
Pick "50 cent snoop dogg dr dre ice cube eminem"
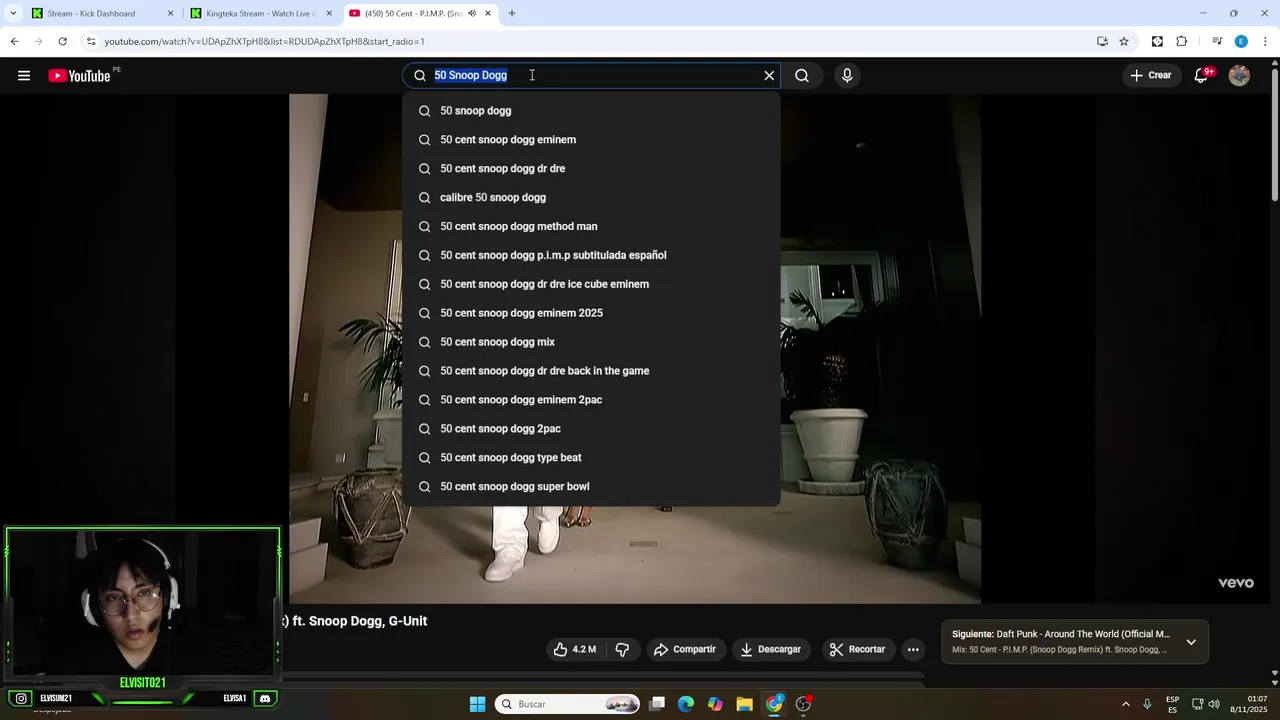[591, 284]
